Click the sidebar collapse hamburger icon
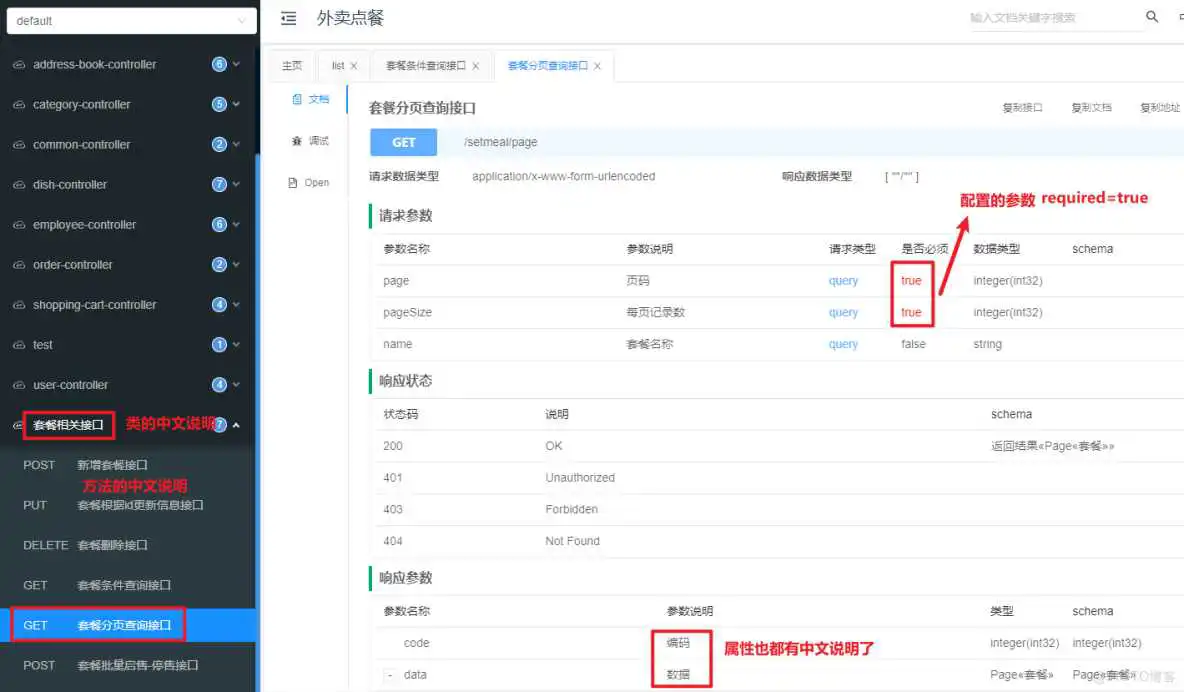This screenshot has height=692, width=1184. pyautogui.click(x=288, y=17)
